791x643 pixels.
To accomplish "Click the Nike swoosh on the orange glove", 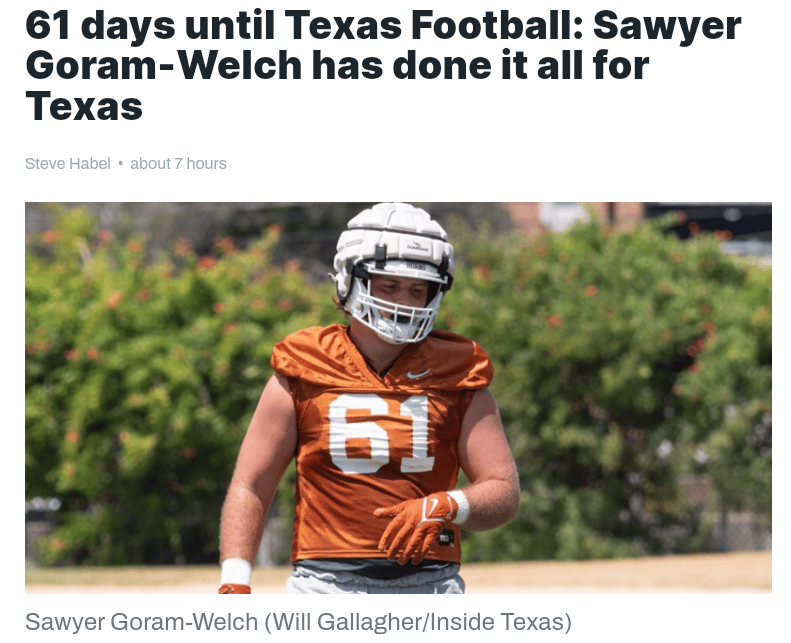I will pos(433,509).
